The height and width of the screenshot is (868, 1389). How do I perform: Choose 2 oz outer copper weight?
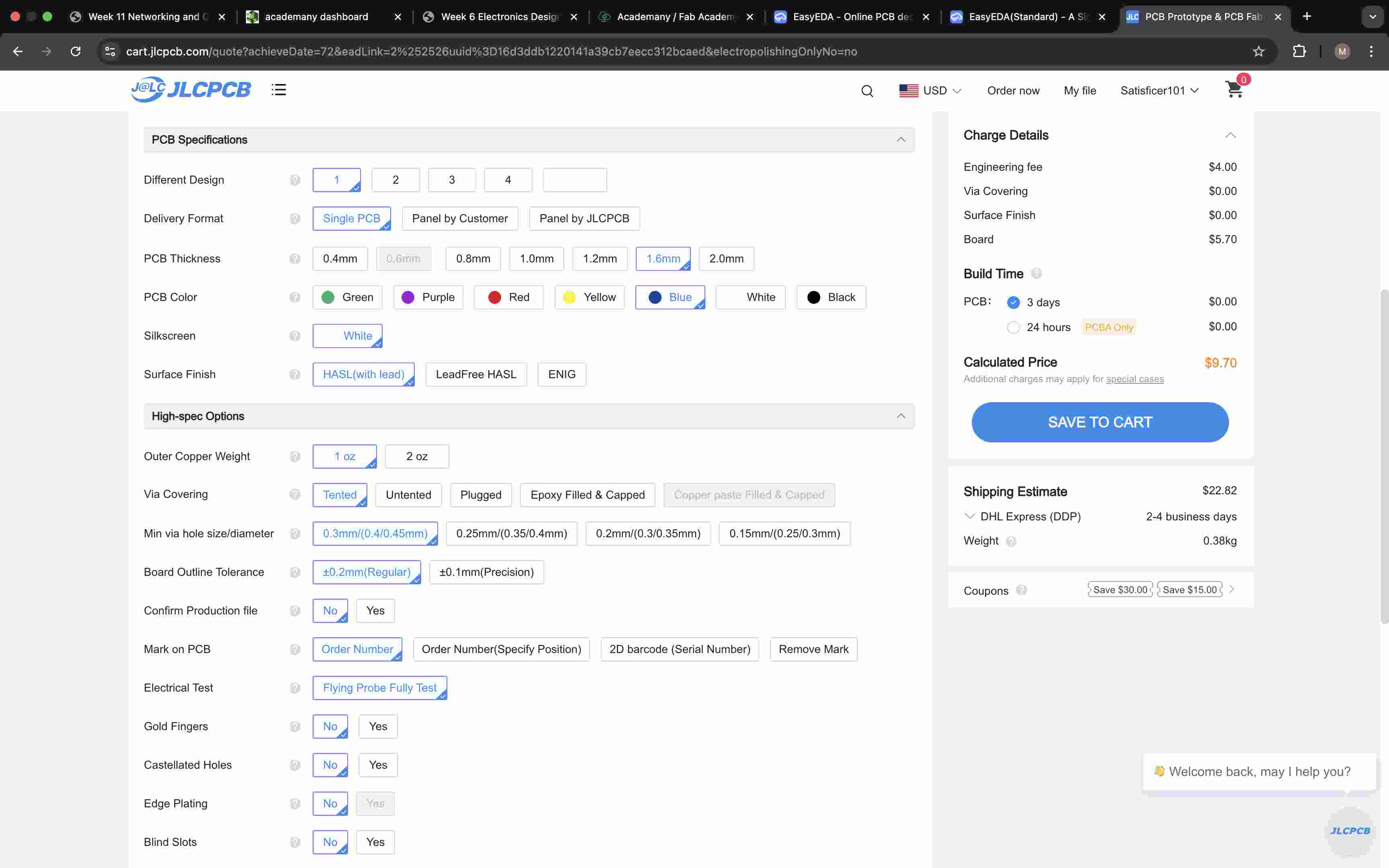coord(417,457)
